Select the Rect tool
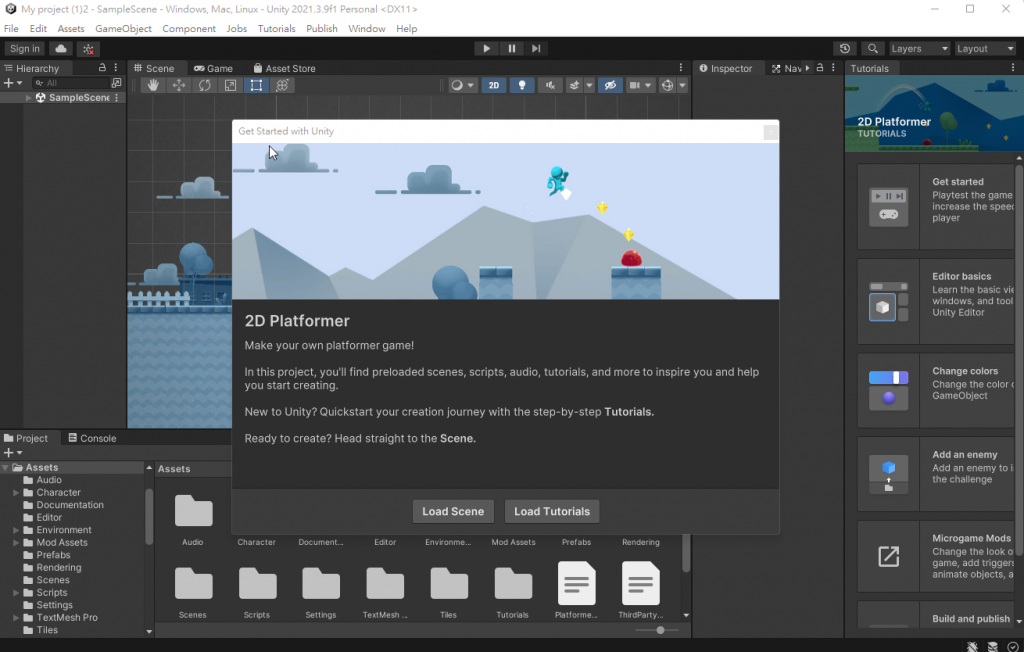Screen dimensions: 1024x652 point(257,86)
